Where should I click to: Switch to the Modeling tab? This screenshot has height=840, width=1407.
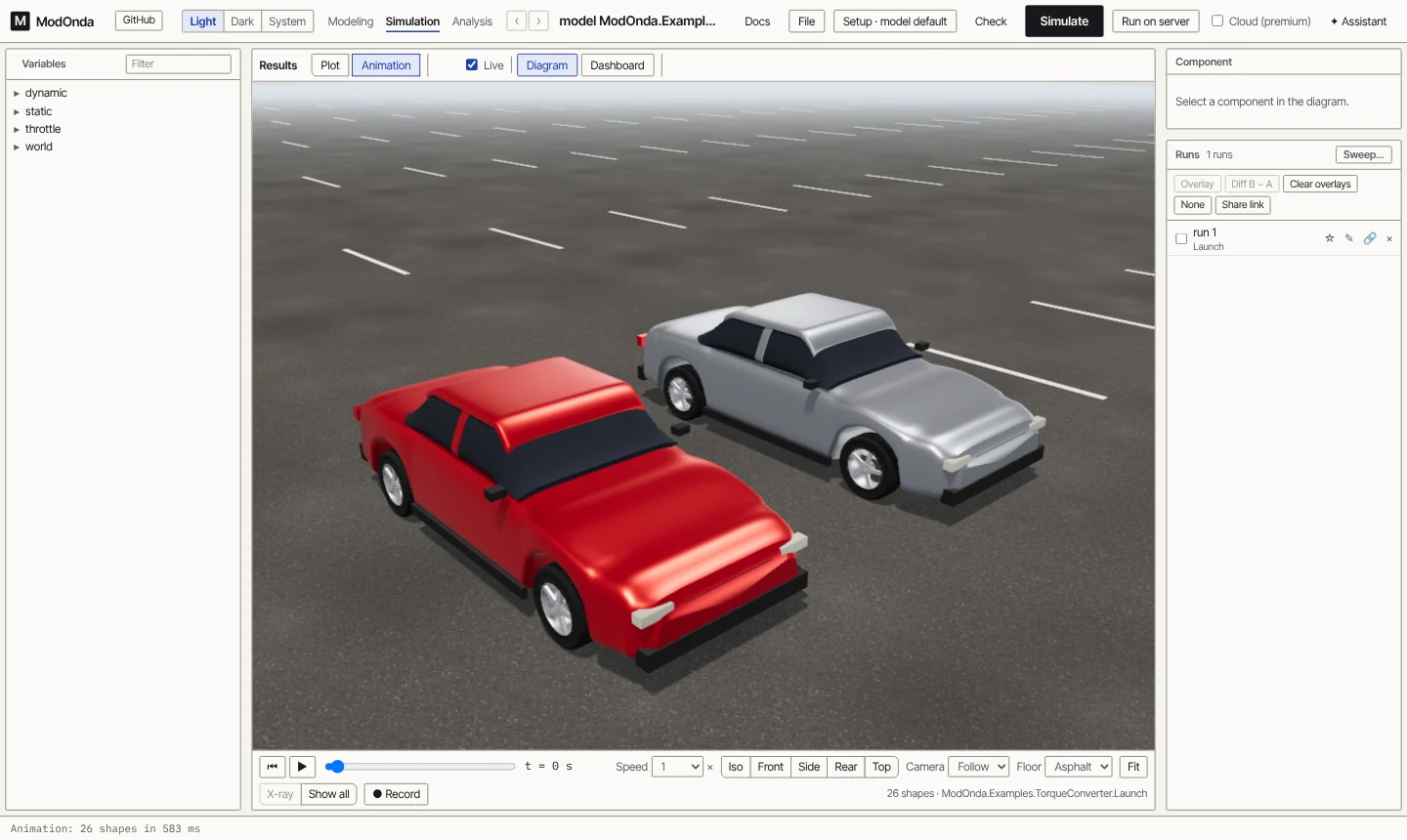click(351, 21)
